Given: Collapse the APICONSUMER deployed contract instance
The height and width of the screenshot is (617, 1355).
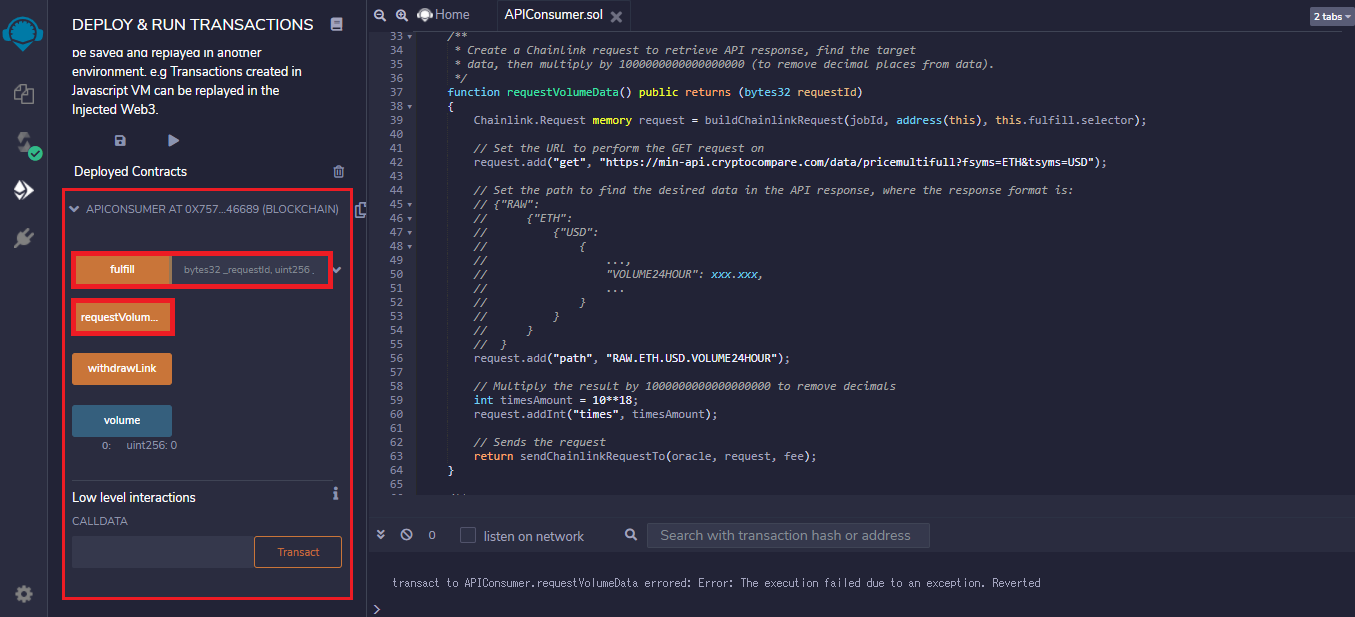Looking at the screenshot, I should [x=74, y=210].
